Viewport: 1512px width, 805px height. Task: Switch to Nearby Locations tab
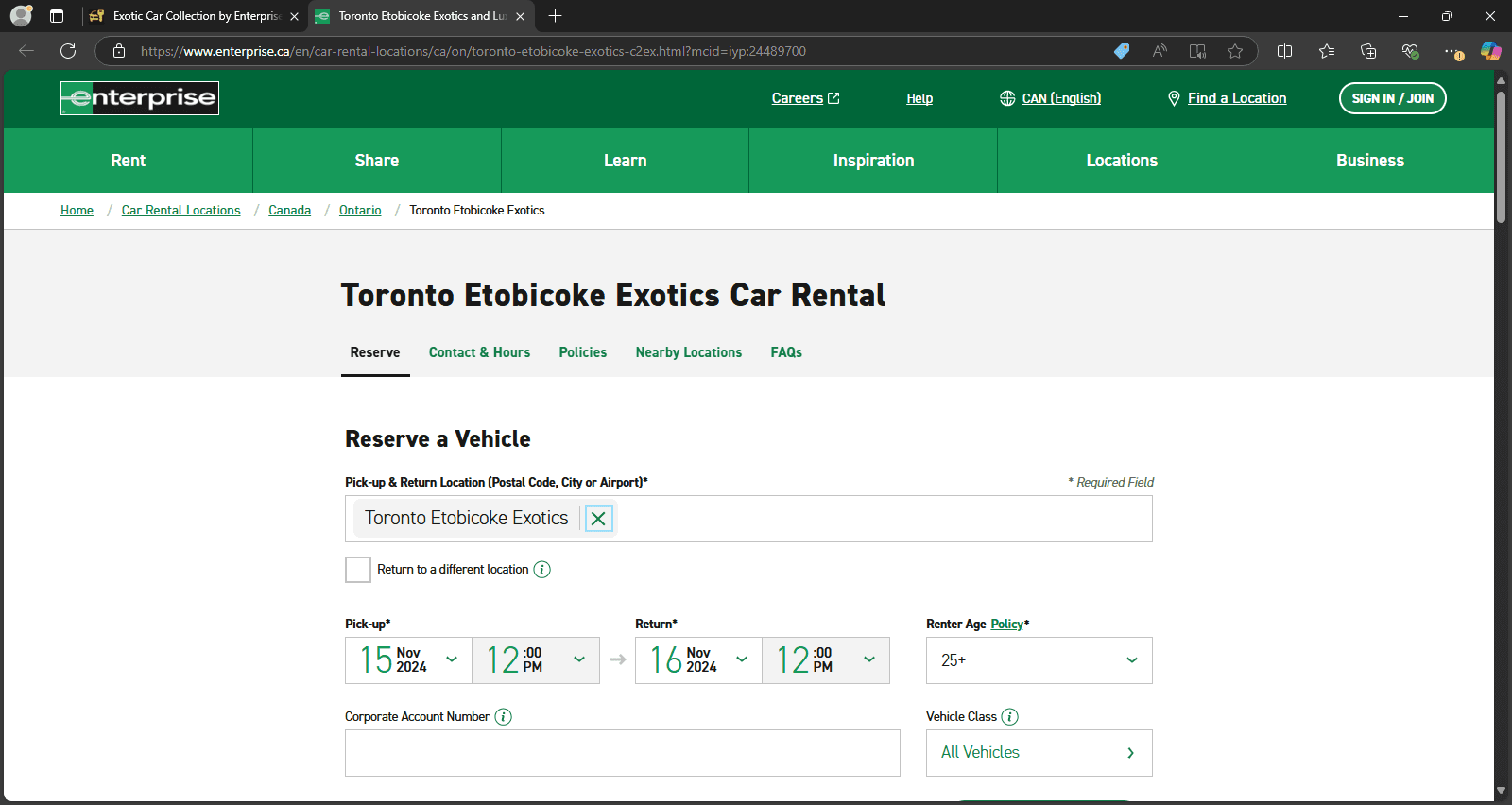pyautogui.click(x=689, y=352)
